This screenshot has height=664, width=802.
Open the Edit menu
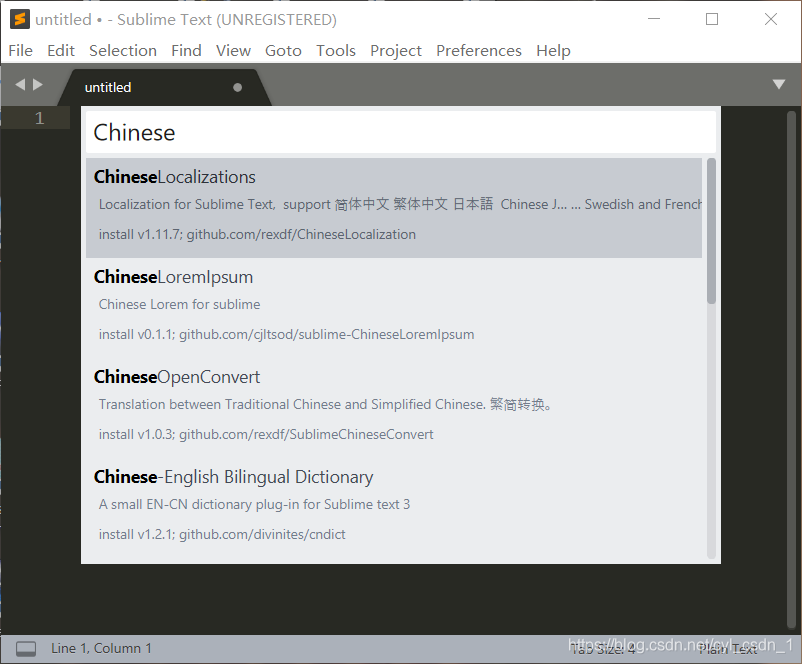click(x=61, y=51)
